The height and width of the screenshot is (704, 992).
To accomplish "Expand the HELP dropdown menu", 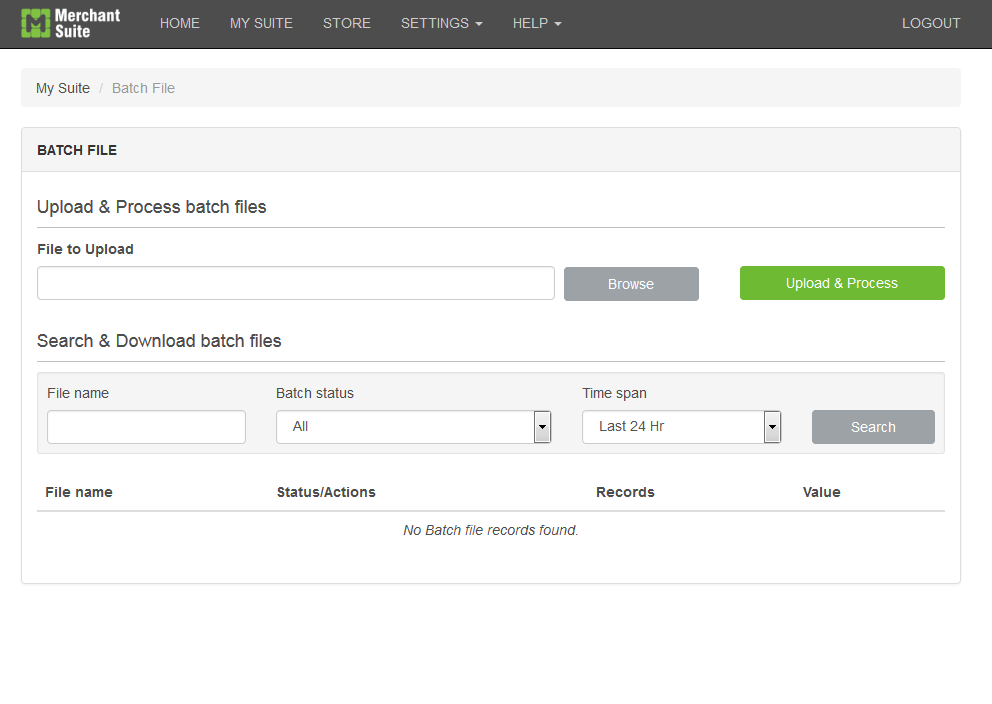I will (x=537, y=23).
